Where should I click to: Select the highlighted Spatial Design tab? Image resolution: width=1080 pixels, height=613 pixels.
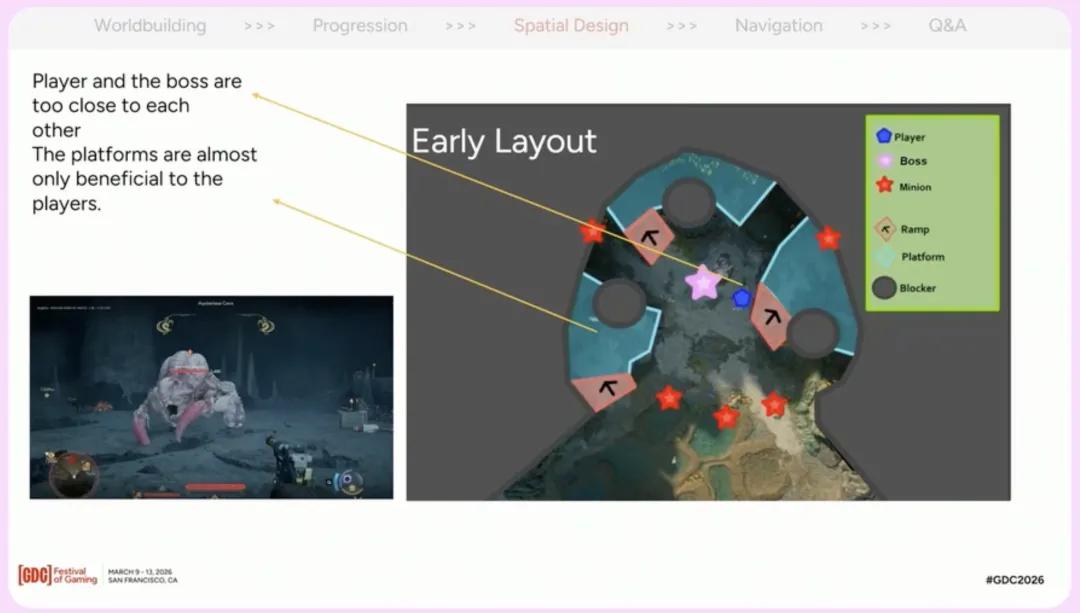[571, 25]
